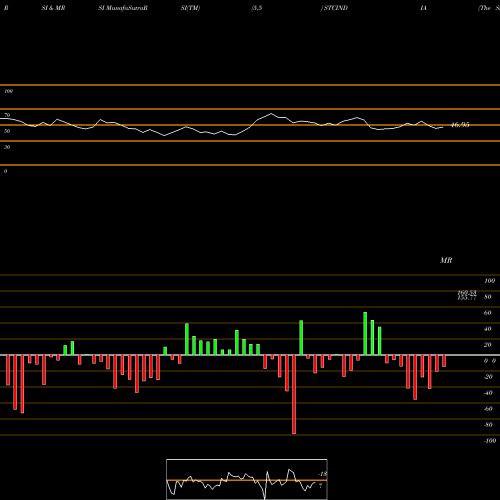Click the ') STCIND' symbol text
This screenshot has width=500, height=500.
point(334,8)
